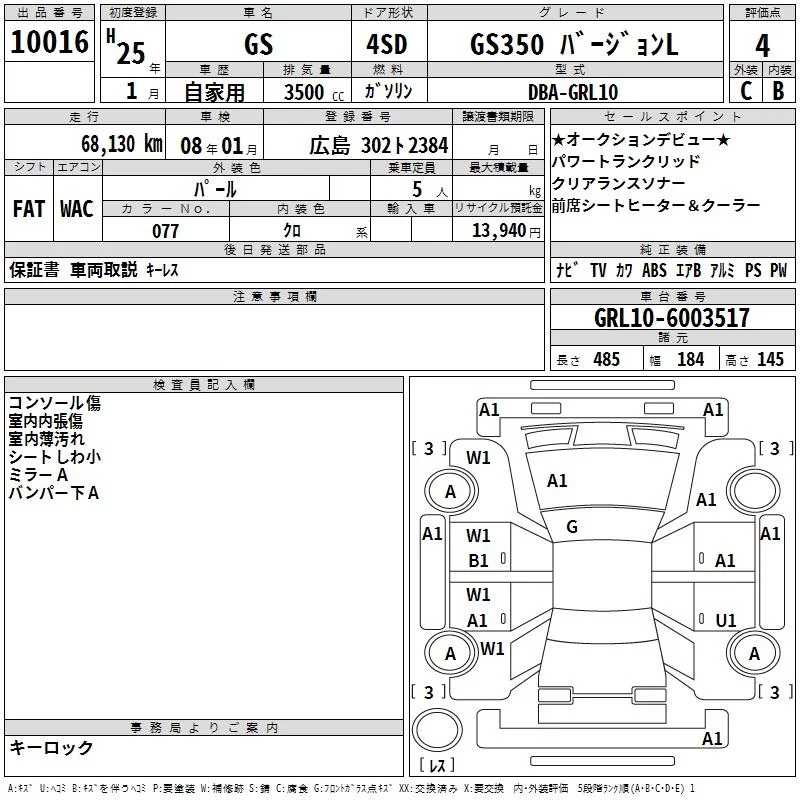The width and height of the screenshot is (800, 800).
Task: Select the recycle deposit 13,940円
Action: [506, 231]
